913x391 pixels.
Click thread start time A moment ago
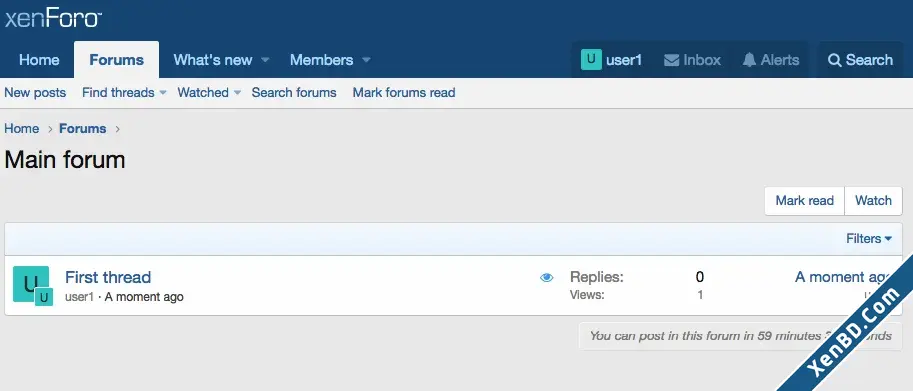(144, 297)
